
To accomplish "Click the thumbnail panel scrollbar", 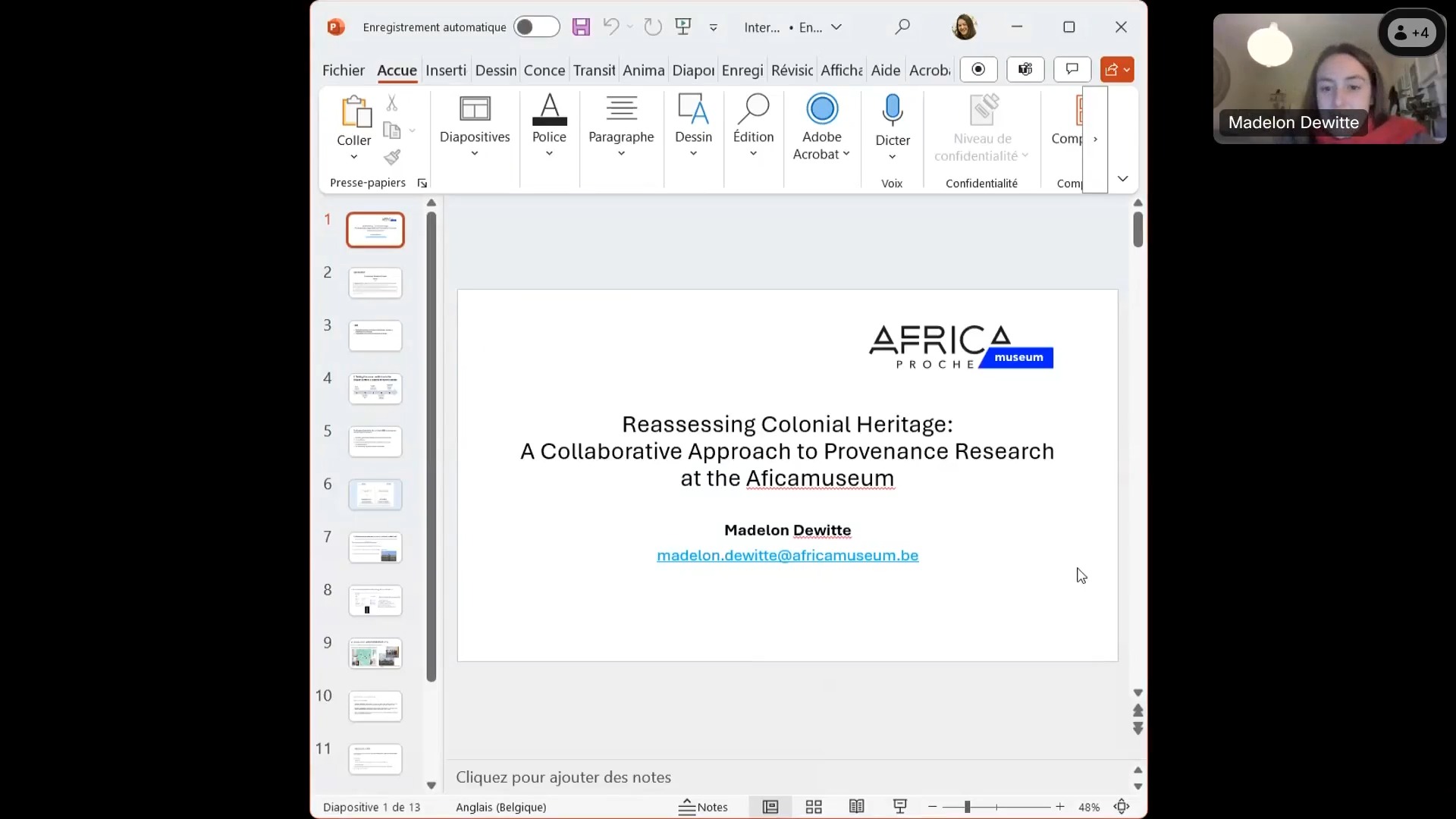I will [x=431, y=446].
